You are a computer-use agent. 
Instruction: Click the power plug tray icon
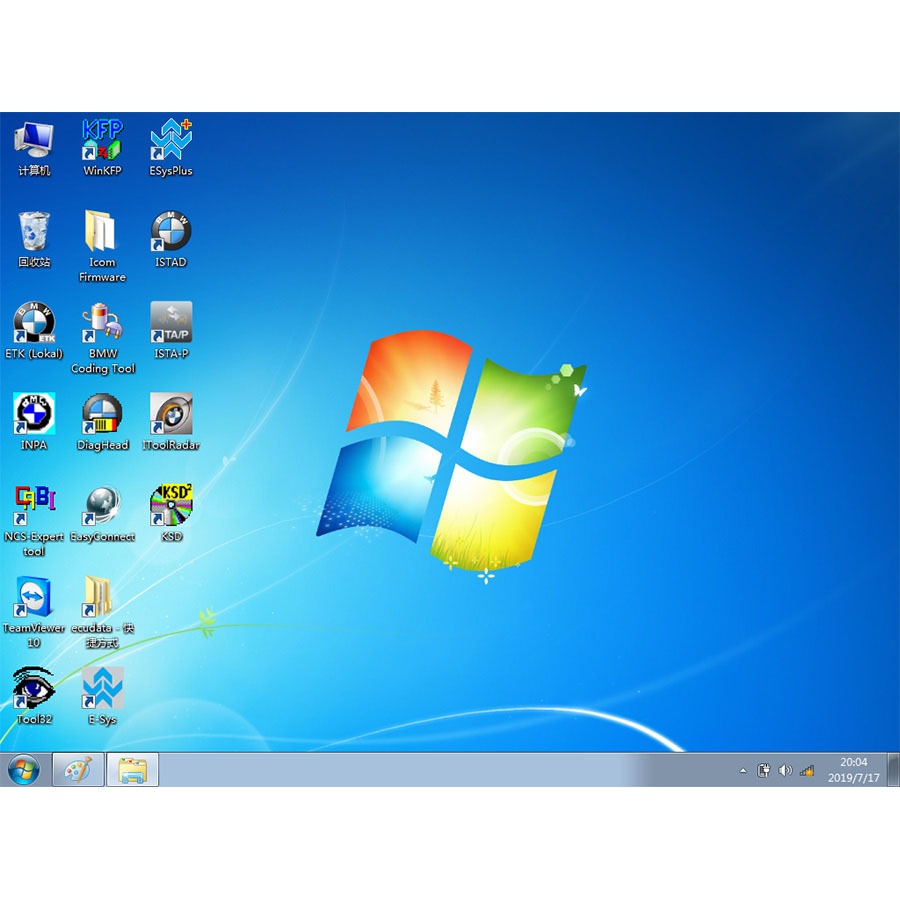[x=763, y=770]
